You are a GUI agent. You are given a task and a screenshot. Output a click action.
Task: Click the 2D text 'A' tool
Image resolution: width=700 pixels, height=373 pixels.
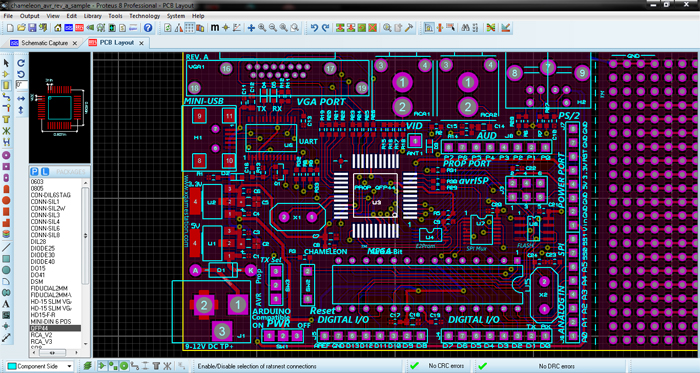pos(6,304)
